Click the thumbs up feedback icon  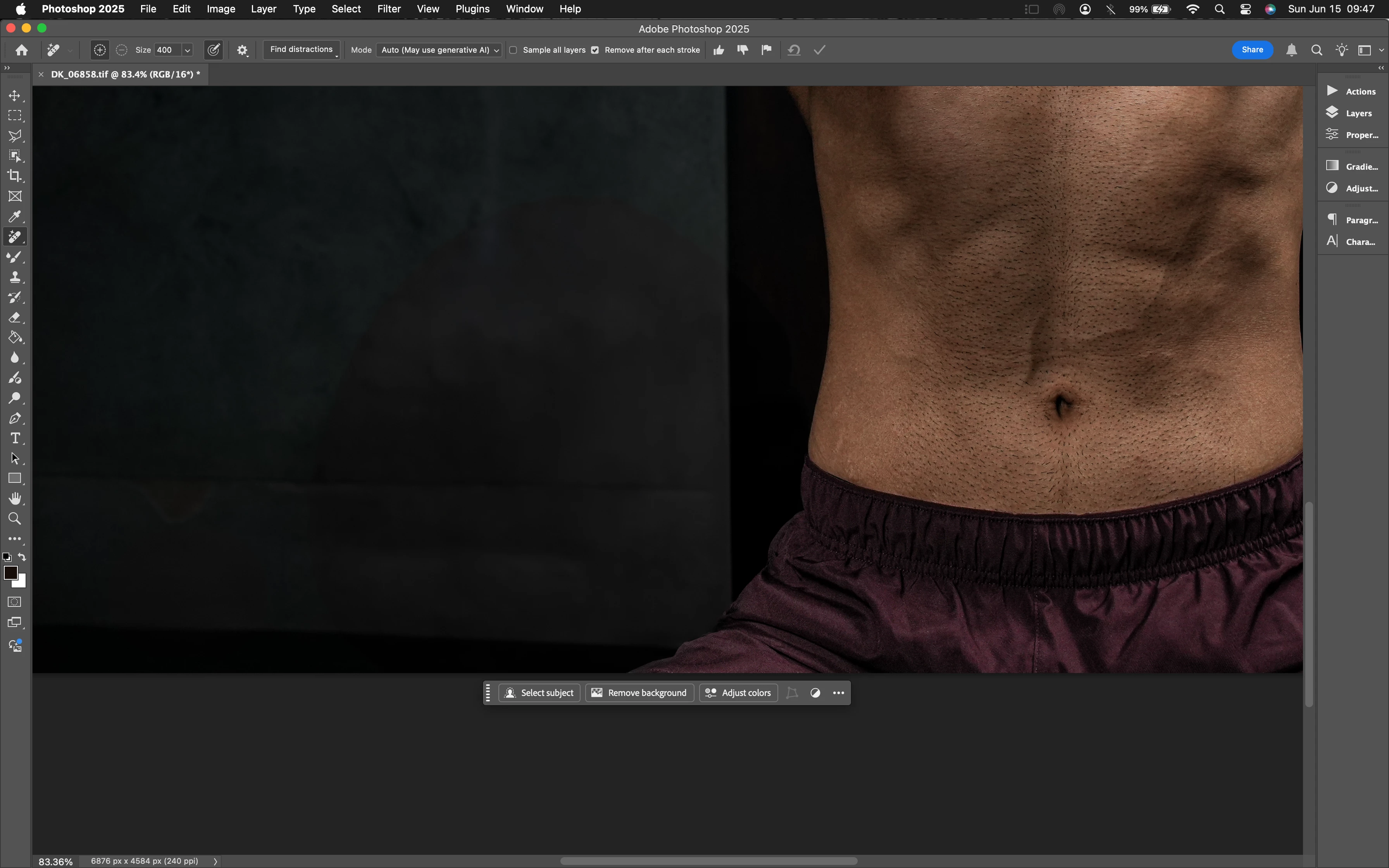[719, 50]
